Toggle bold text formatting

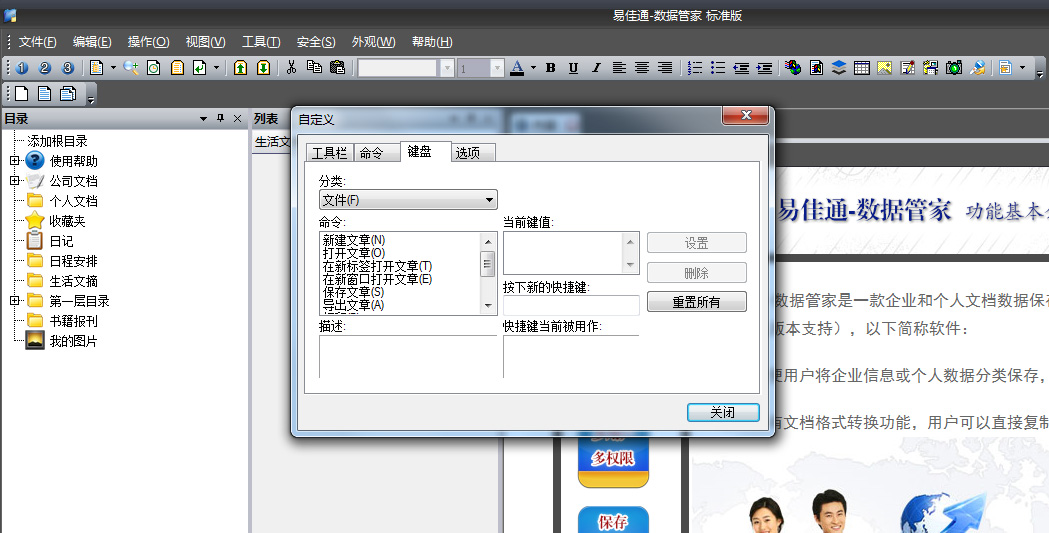(x=550, y=68)
